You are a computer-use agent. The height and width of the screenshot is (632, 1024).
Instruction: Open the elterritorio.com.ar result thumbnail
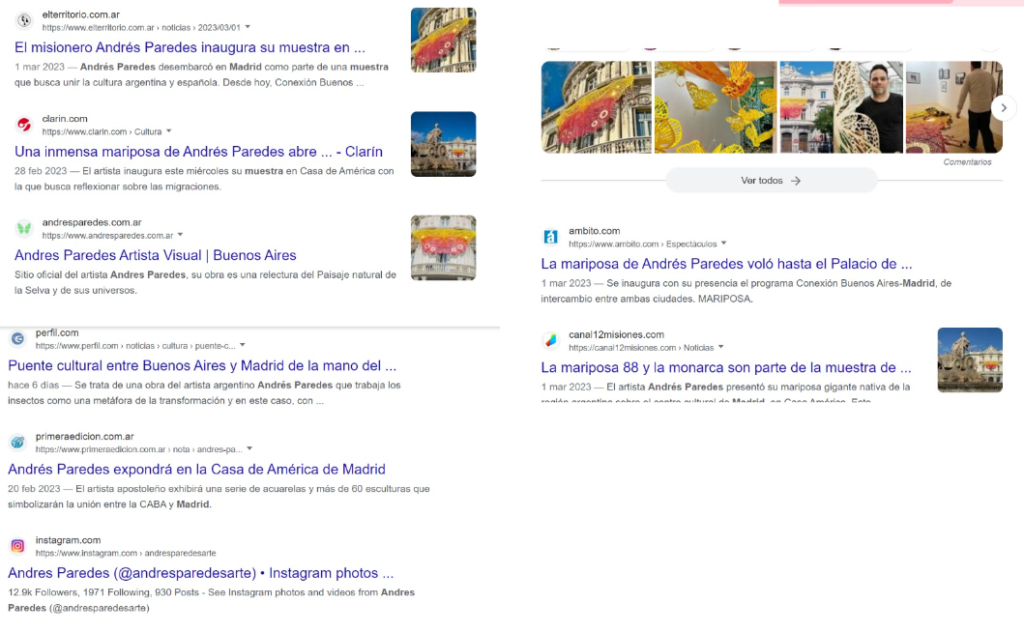443,40
